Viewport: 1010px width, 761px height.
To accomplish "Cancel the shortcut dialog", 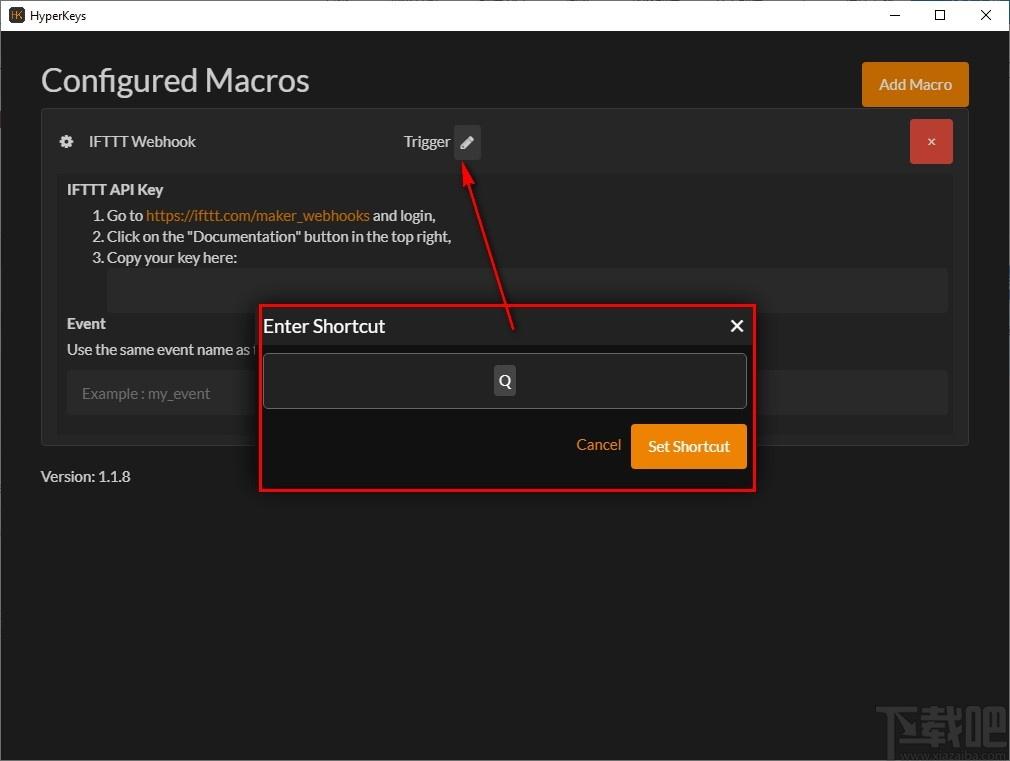I will coord(598,445).
